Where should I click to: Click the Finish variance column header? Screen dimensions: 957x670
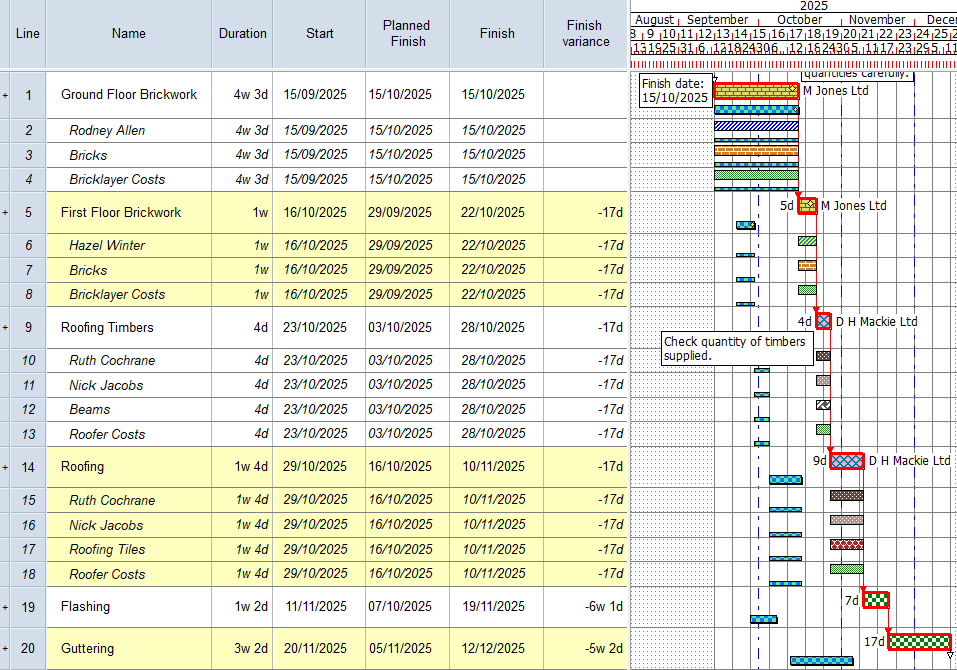[586, 34]
